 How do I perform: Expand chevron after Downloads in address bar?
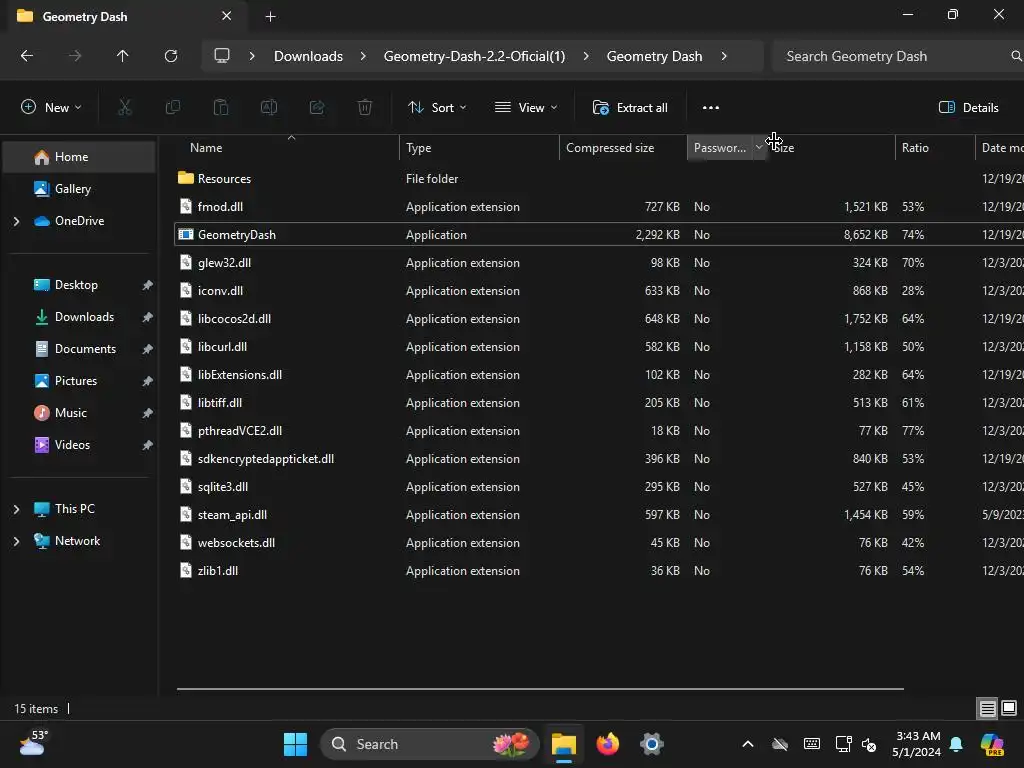coord(363,56)
